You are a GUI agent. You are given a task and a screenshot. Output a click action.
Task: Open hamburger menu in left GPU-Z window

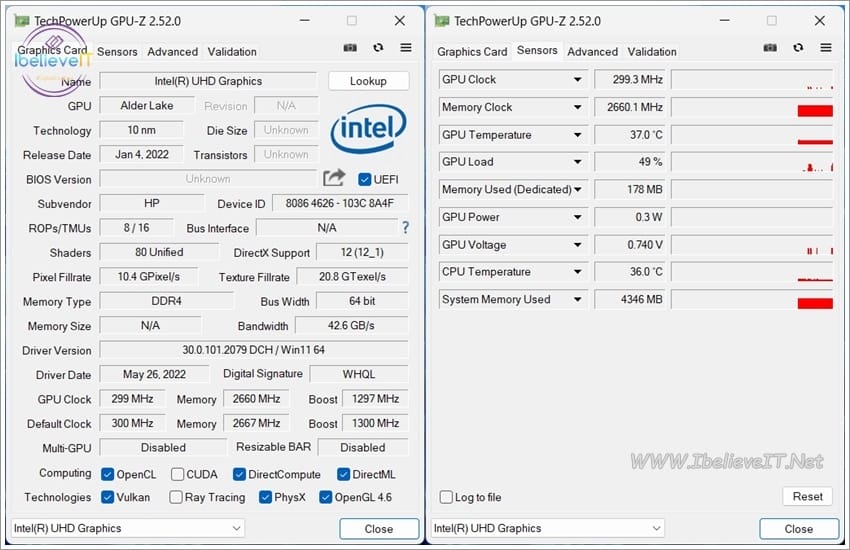coord(406,48)
